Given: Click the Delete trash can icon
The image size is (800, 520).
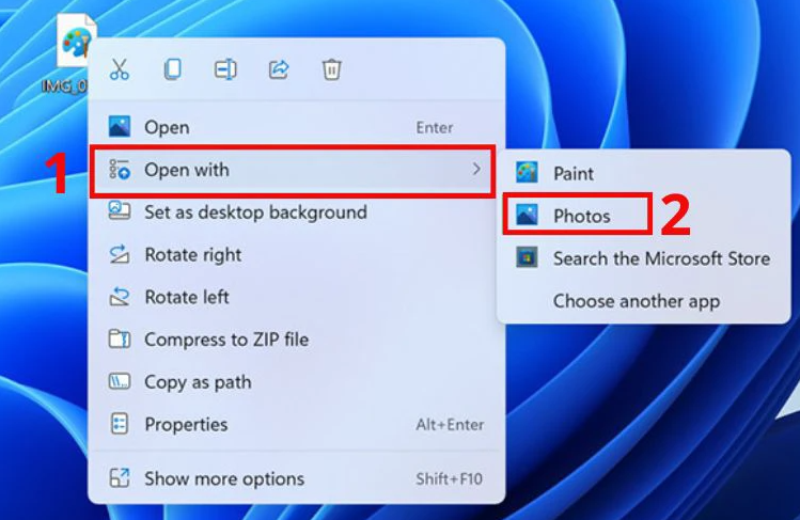Looking at the screenshot, I should [332, 69].
